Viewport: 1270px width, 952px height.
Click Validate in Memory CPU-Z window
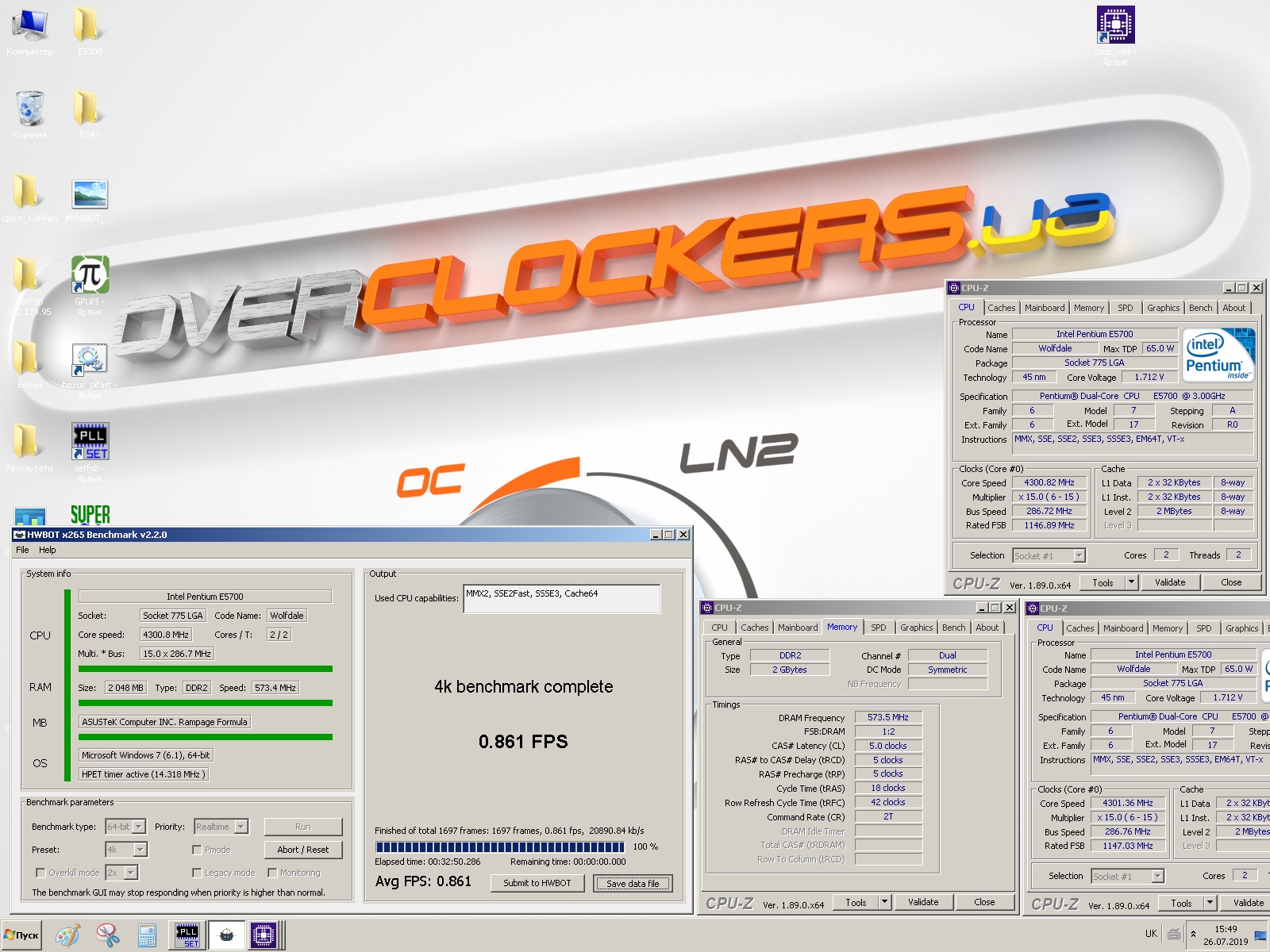923,902
